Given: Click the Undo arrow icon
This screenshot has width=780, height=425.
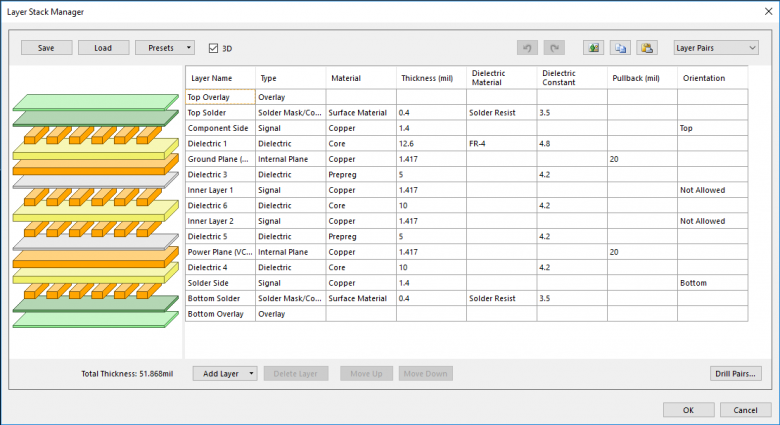Looking at the screenshot, I should [x=527, y=48].
